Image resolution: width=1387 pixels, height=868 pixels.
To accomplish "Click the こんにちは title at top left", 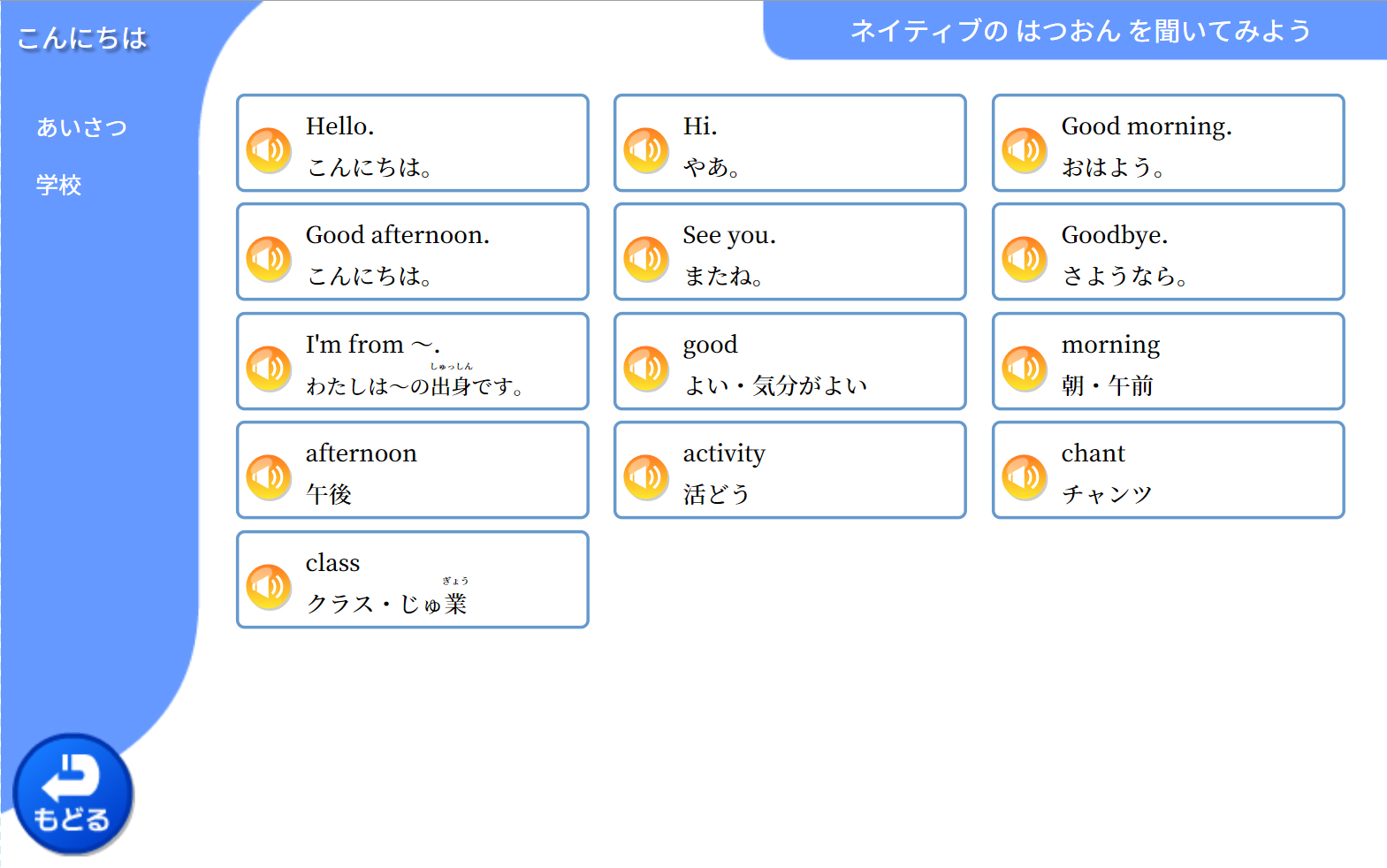I will [81, 38].
